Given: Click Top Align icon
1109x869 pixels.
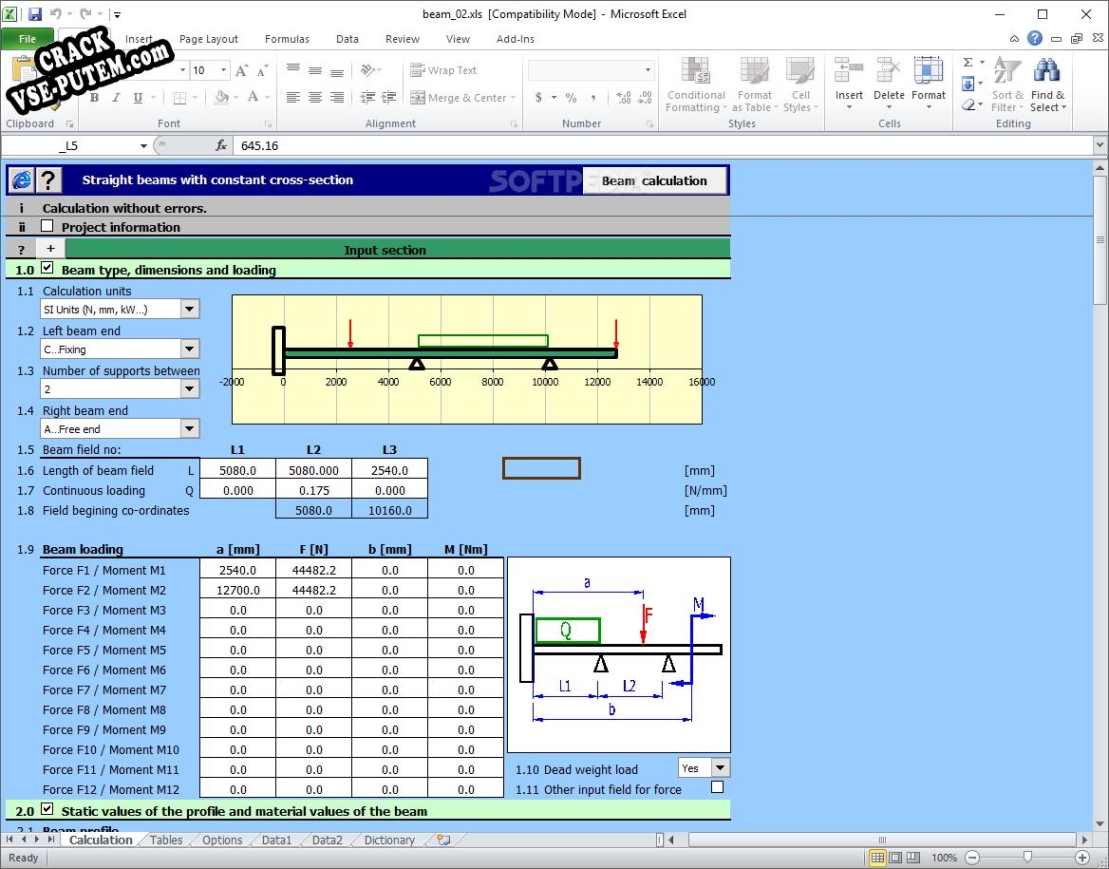Looking at the screenshot, I should coord(293,70).
